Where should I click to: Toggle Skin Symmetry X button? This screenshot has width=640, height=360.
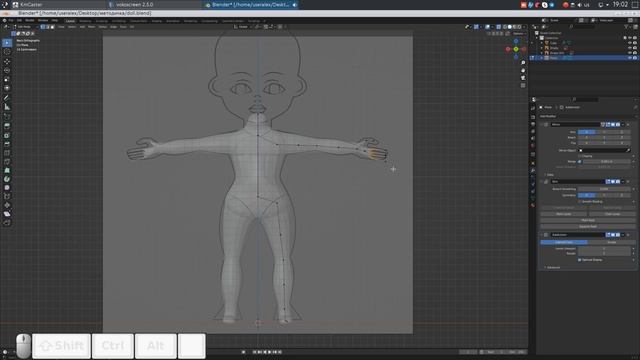click(587, 195)
